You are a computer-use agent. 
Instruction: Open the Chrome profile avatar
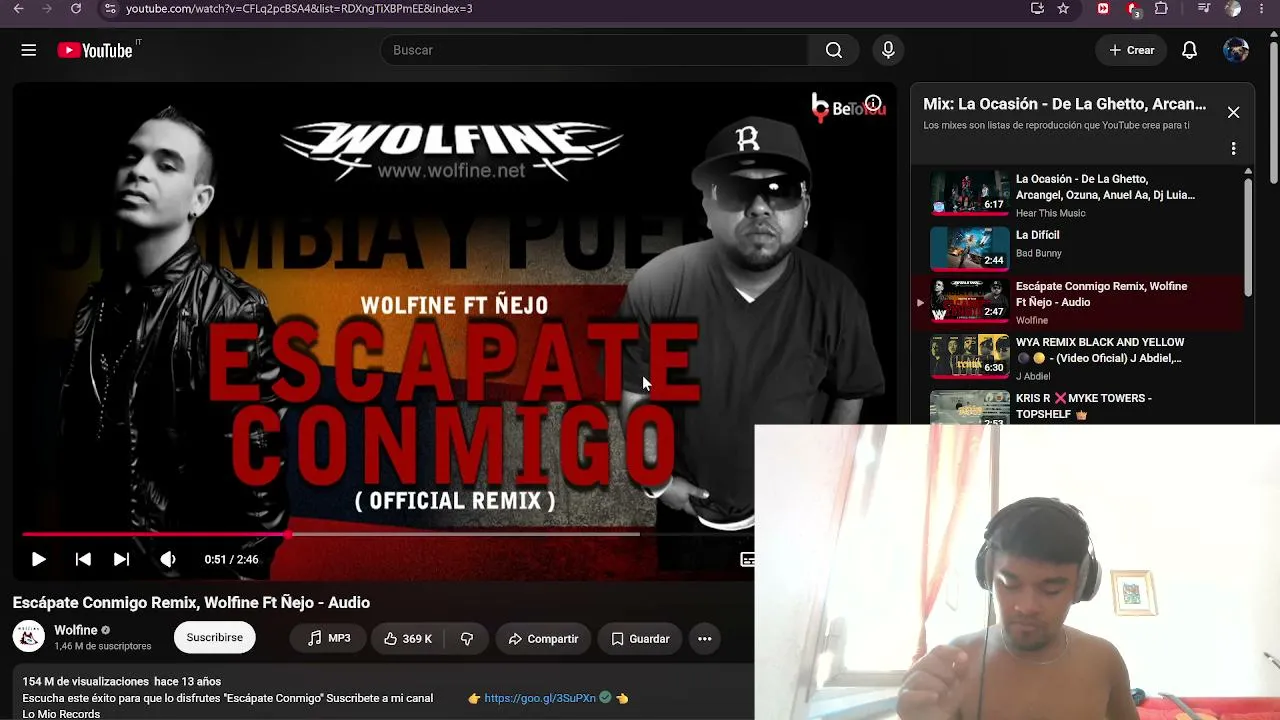[x=1233, y=9]
